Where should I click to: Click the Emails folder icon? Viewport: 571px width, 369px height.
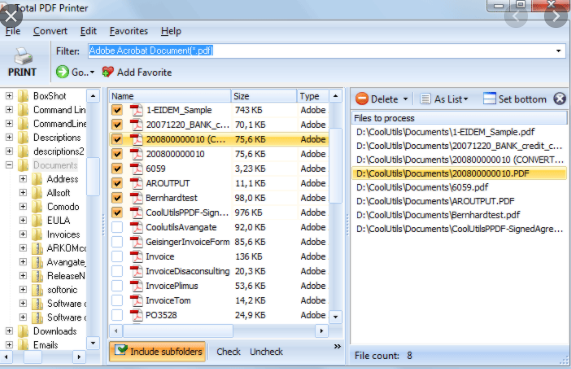click(23, 345)
